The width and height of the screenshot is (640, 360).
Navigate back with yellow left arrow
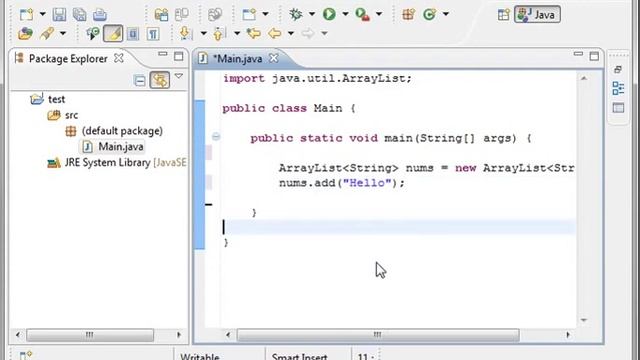[275, 33]
